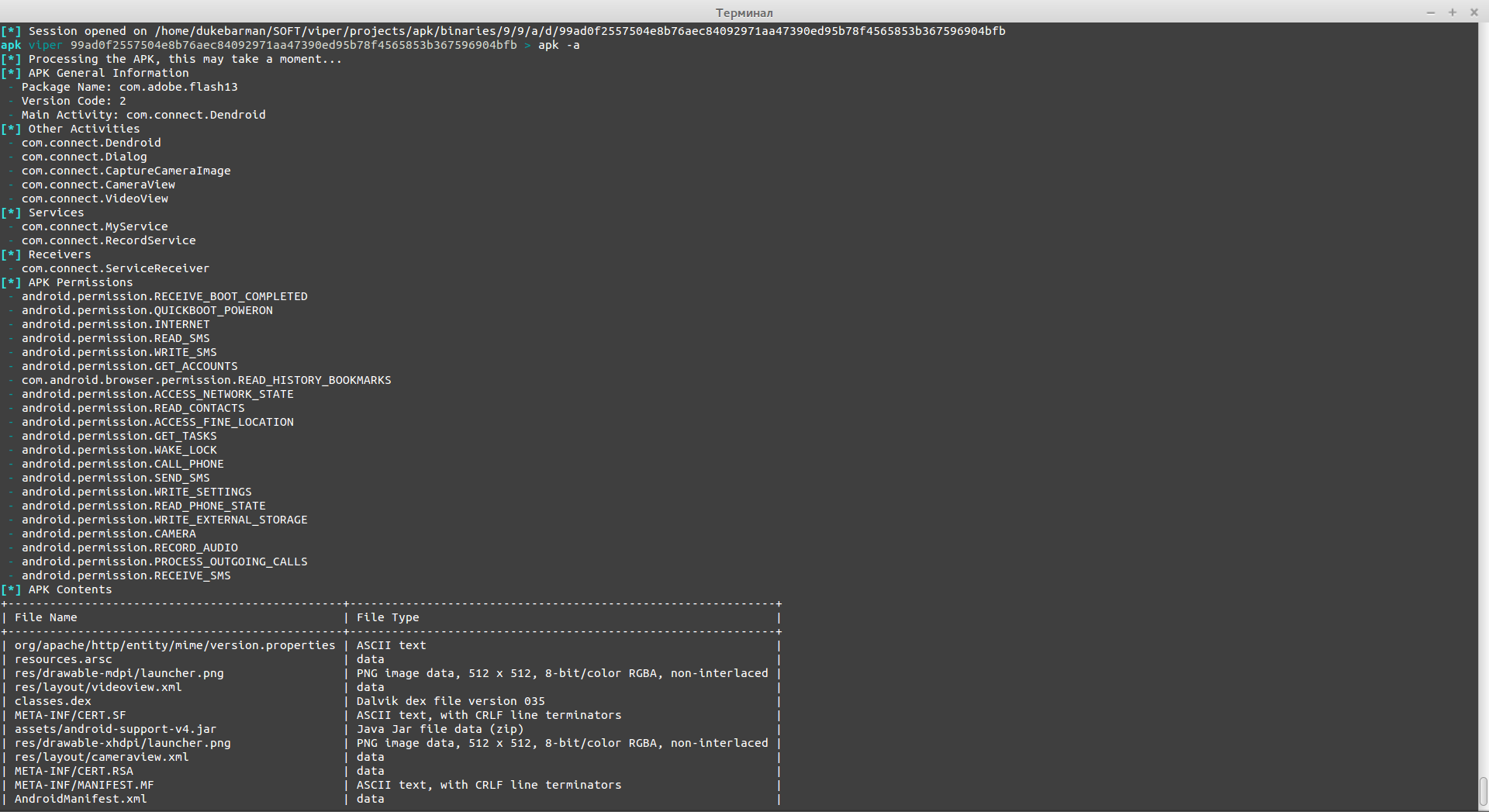Click the com.connect.RecordService service line
The width and height of the screenshot is (1489, 812).
(109, 240)
